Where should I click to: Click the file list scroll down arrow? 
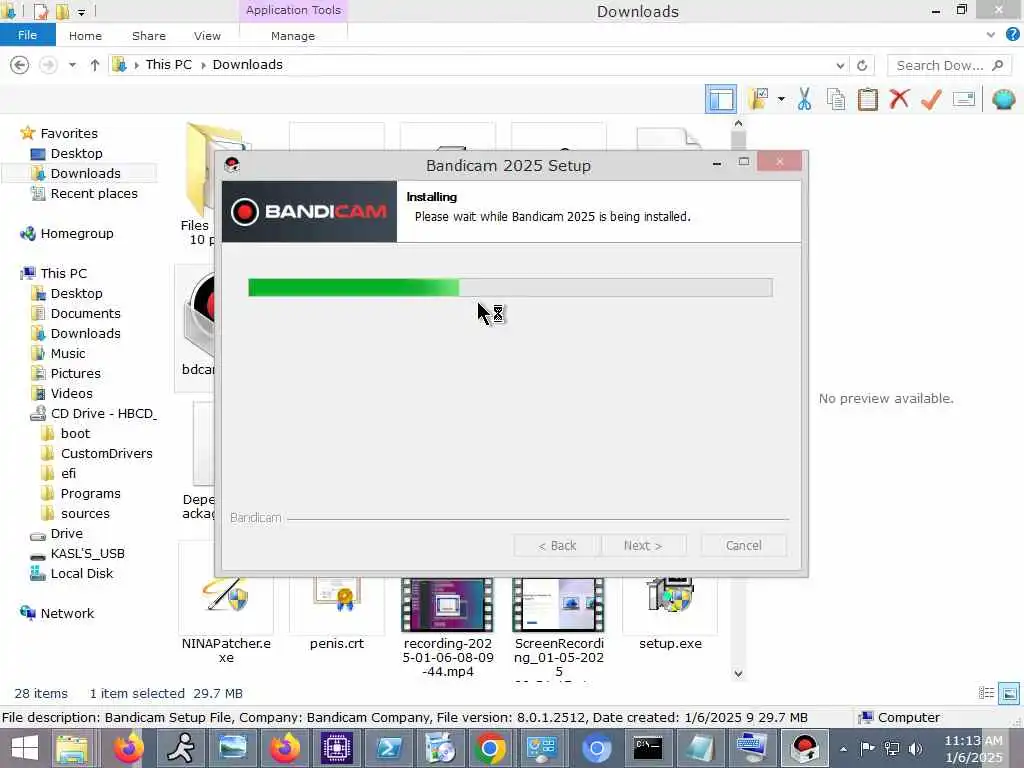point(738,673)
